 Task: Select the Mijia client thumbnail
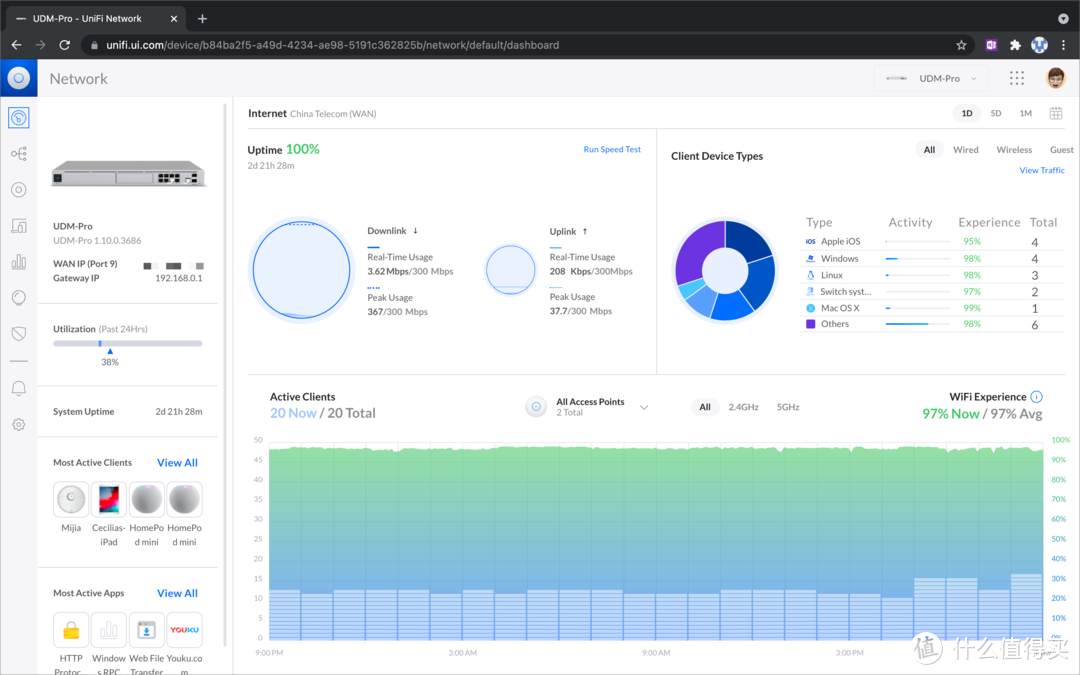(x=71, y=499)
